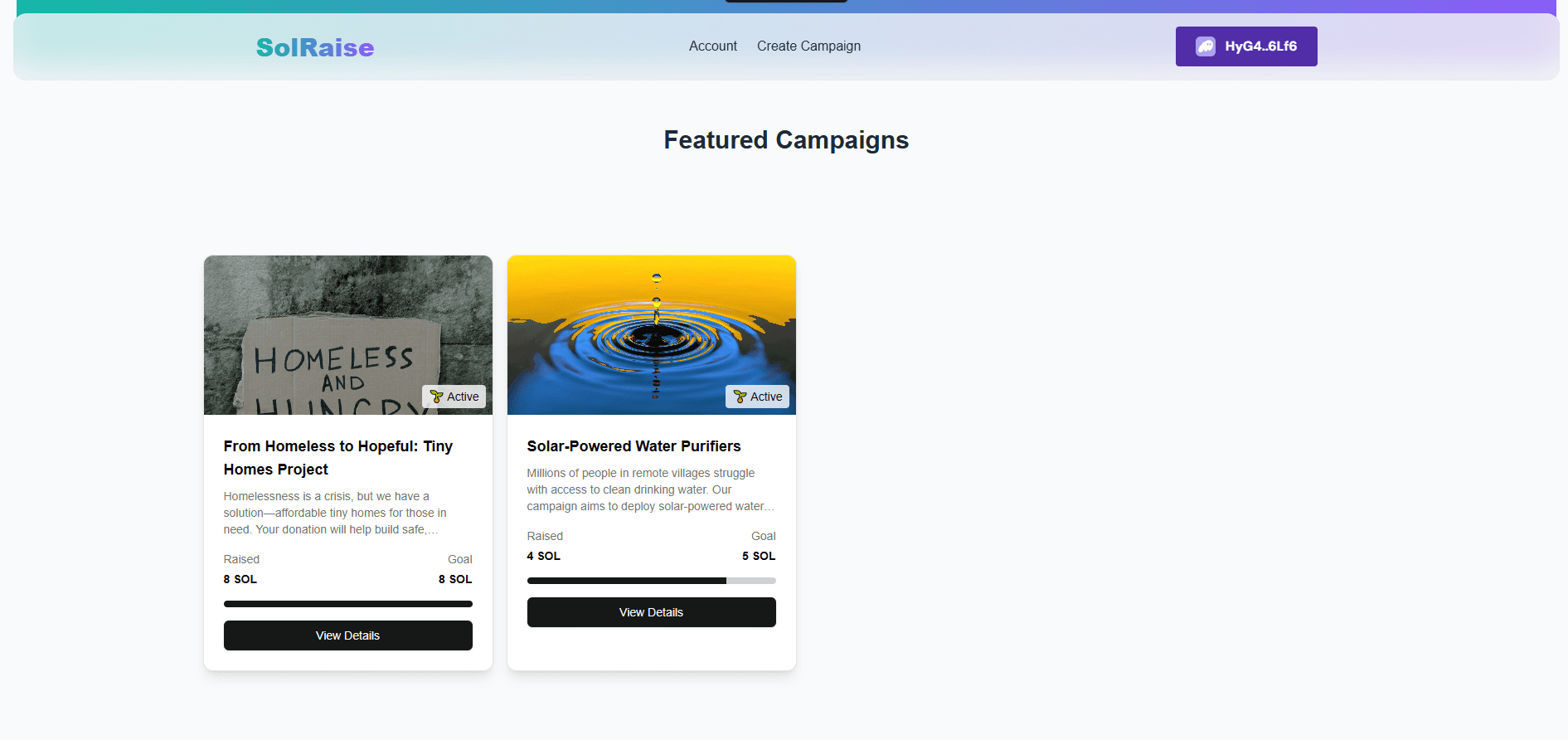The image size is (1568, 740).
Task: Click the SolRaise logo
Action: click(x=315, y=47)
